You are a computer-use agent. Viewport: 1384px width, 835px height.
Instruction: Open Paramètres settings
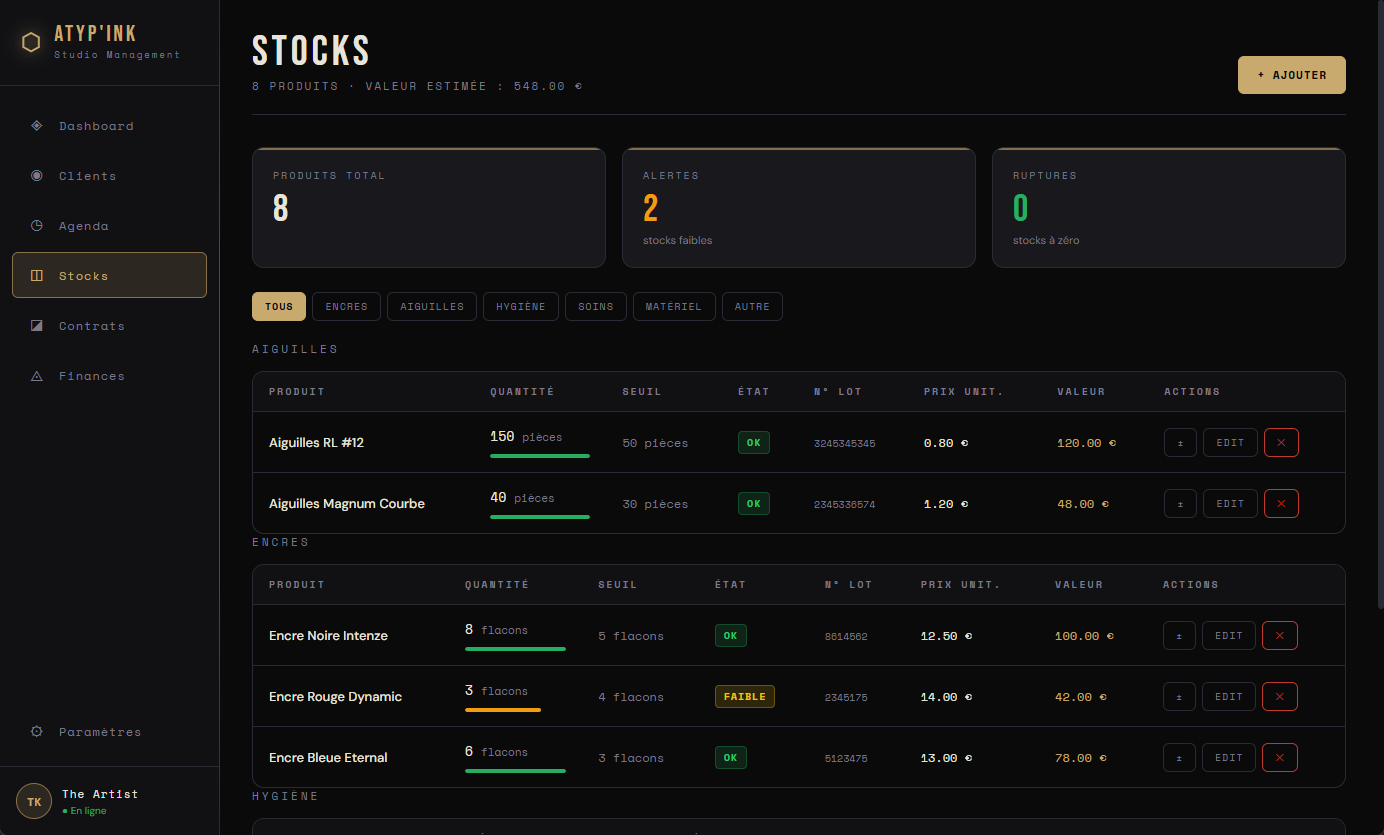tap(109, 732)
